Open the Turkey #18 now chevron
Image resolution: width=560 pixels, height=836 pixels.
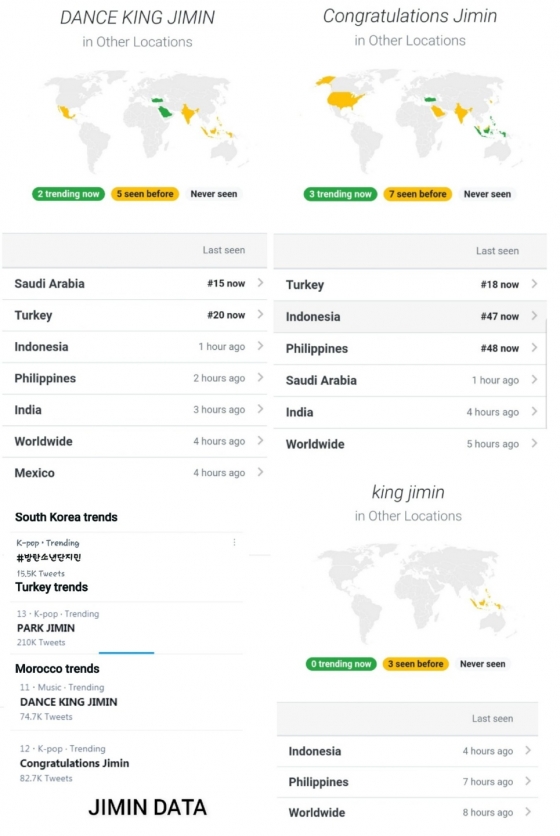(534, 284)
